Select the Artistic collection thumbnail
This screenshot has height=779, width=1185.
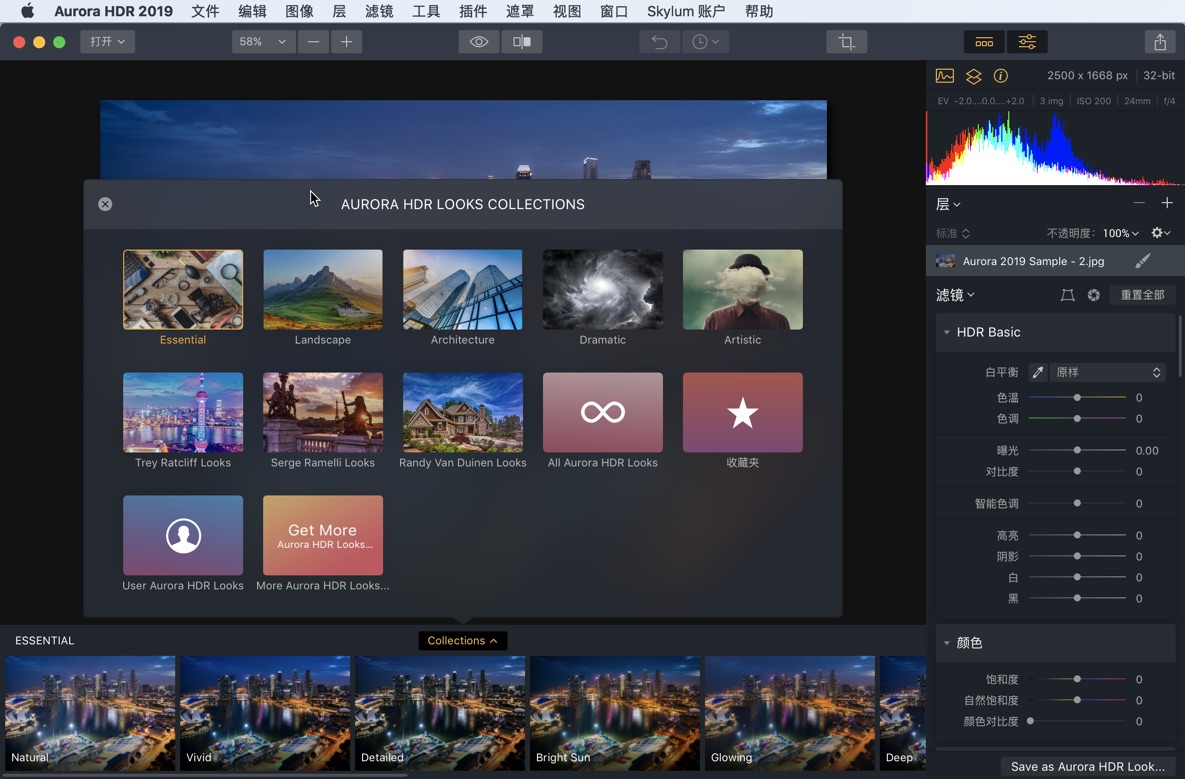click(x=742, y=289)
